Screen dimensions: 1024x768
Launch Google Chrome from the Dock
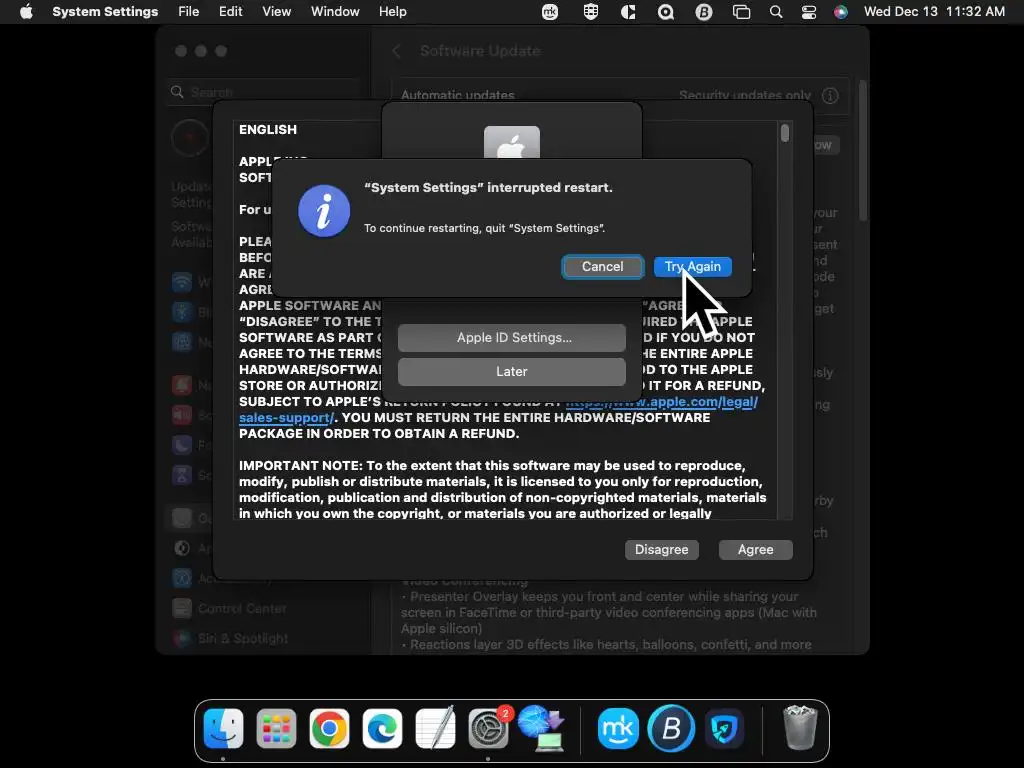pos(329,728)
